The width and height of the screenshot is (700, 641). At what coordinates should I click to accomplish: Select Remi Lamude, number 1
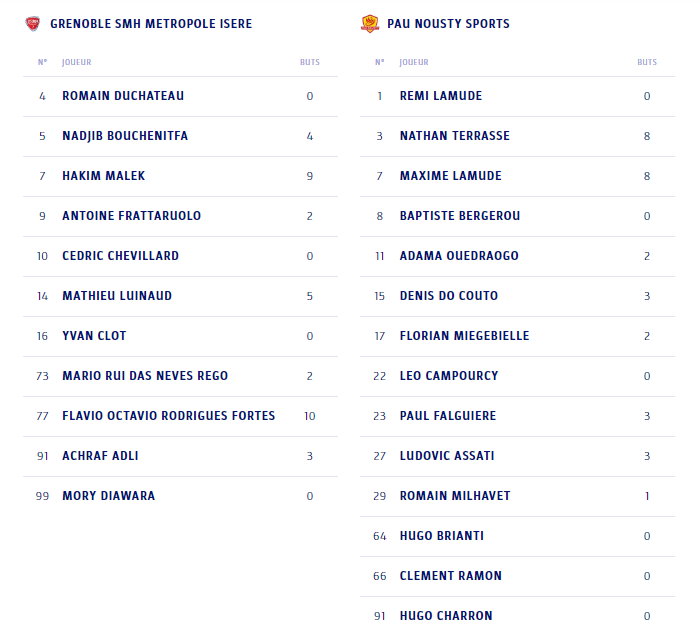coord(517,96)
